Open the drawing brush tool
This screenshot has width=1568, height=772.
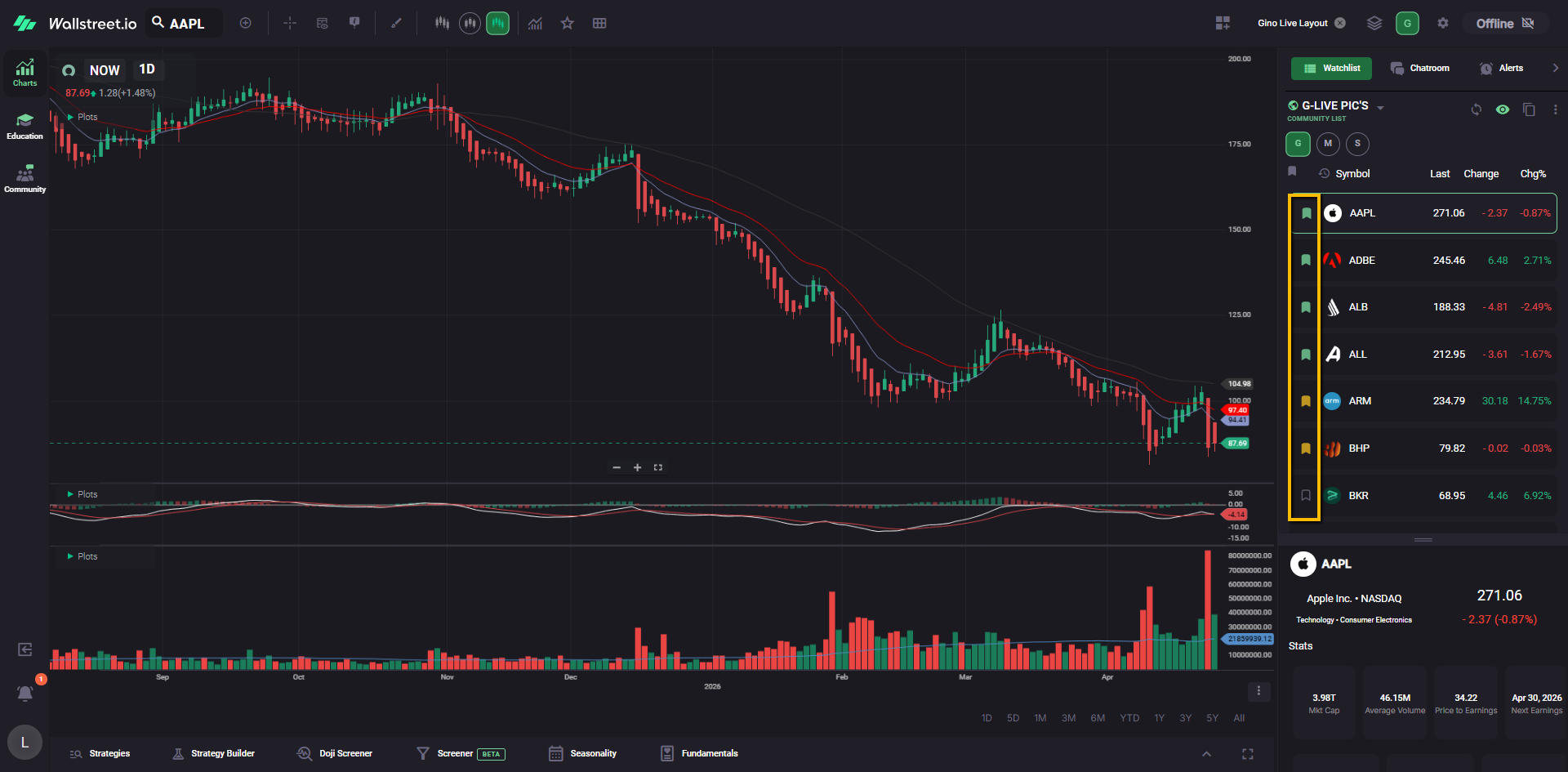click(x=396, y=23)
